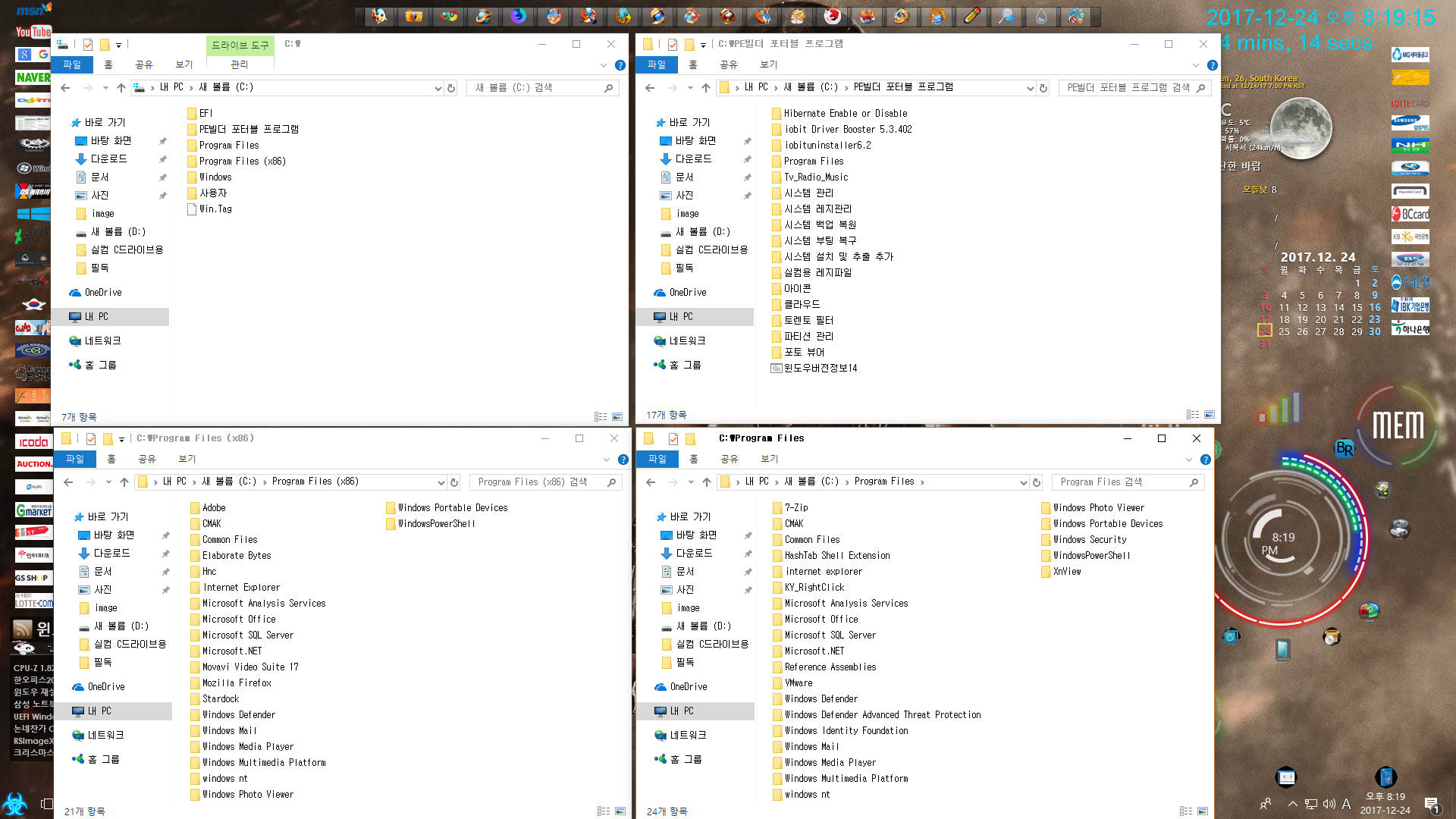The width and height of the screenshot is (1456, 819).
Task: Open the 파일 tab in the Program Files window
Action: [657, 460]
